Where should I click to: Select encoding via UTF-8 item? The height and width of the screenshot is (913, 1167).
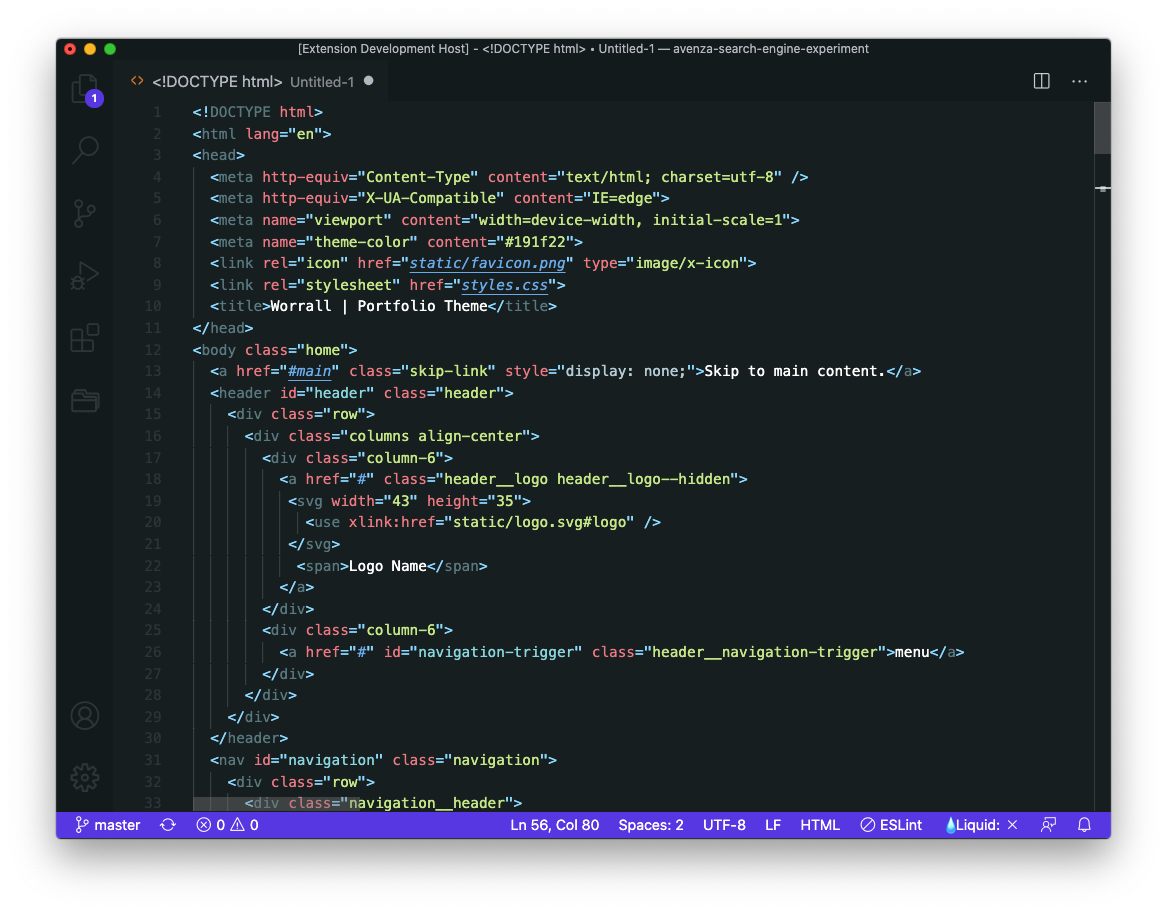(x=724, y=825)
